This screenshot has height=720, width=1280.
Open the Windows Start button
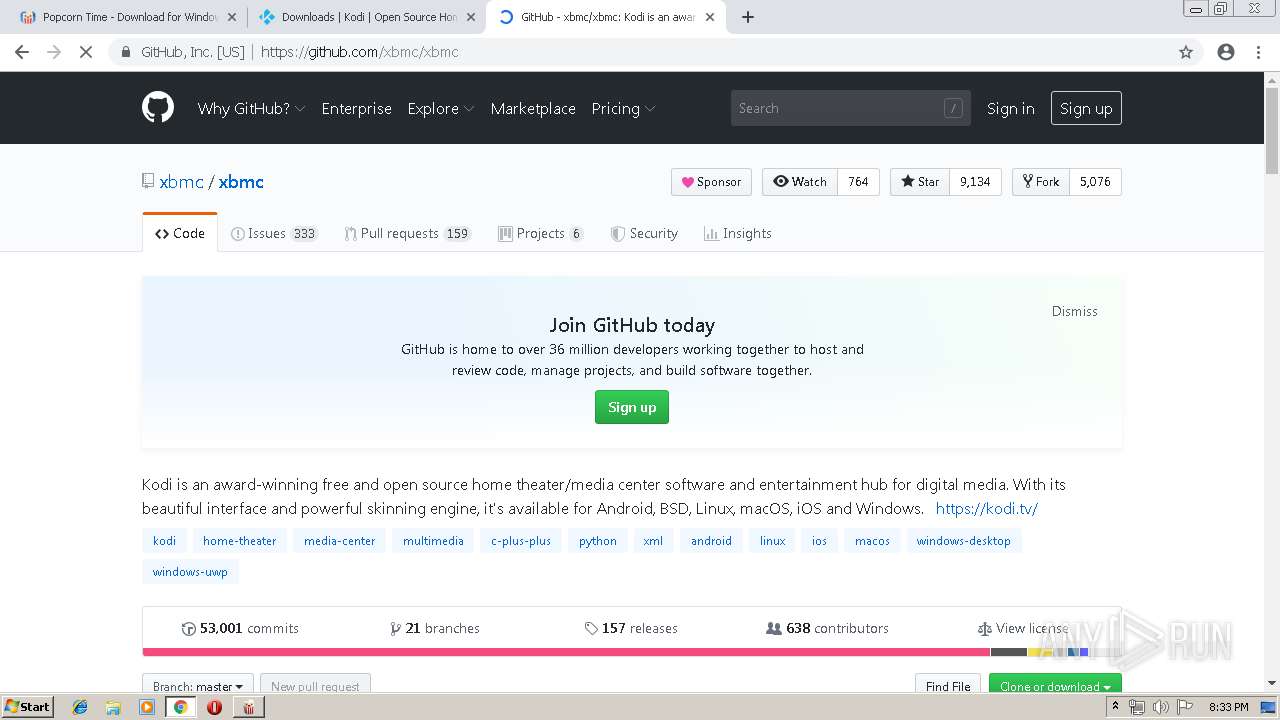[28, 707]
